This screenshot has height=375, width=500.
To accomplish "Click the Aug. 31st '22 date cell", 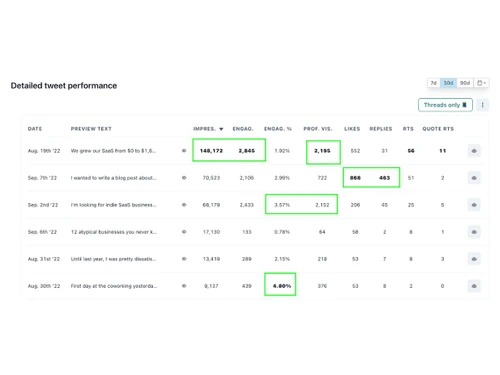I will click(44, 259).
